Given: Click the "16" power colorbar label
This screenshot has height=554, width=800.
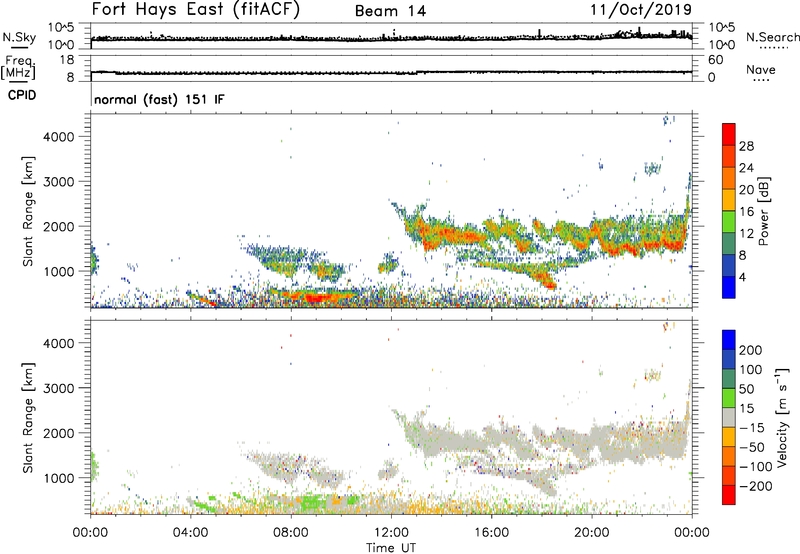Looking at the screenshot, I should (746, 212).
